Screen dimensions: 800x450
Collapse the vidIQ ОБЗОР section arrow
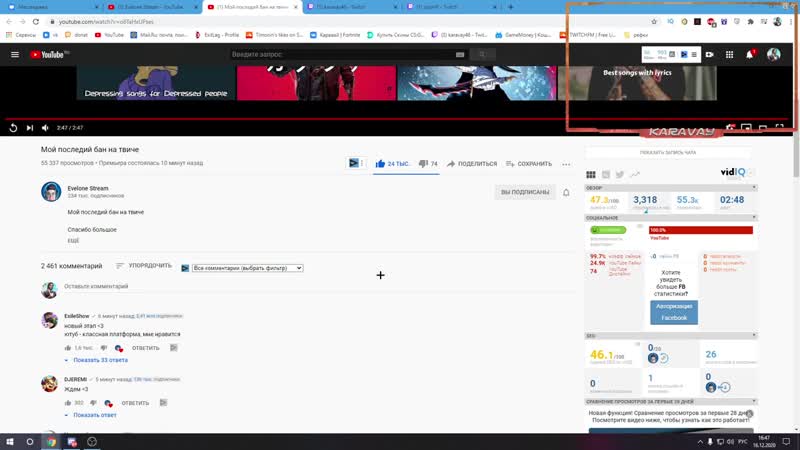(754, 188)
